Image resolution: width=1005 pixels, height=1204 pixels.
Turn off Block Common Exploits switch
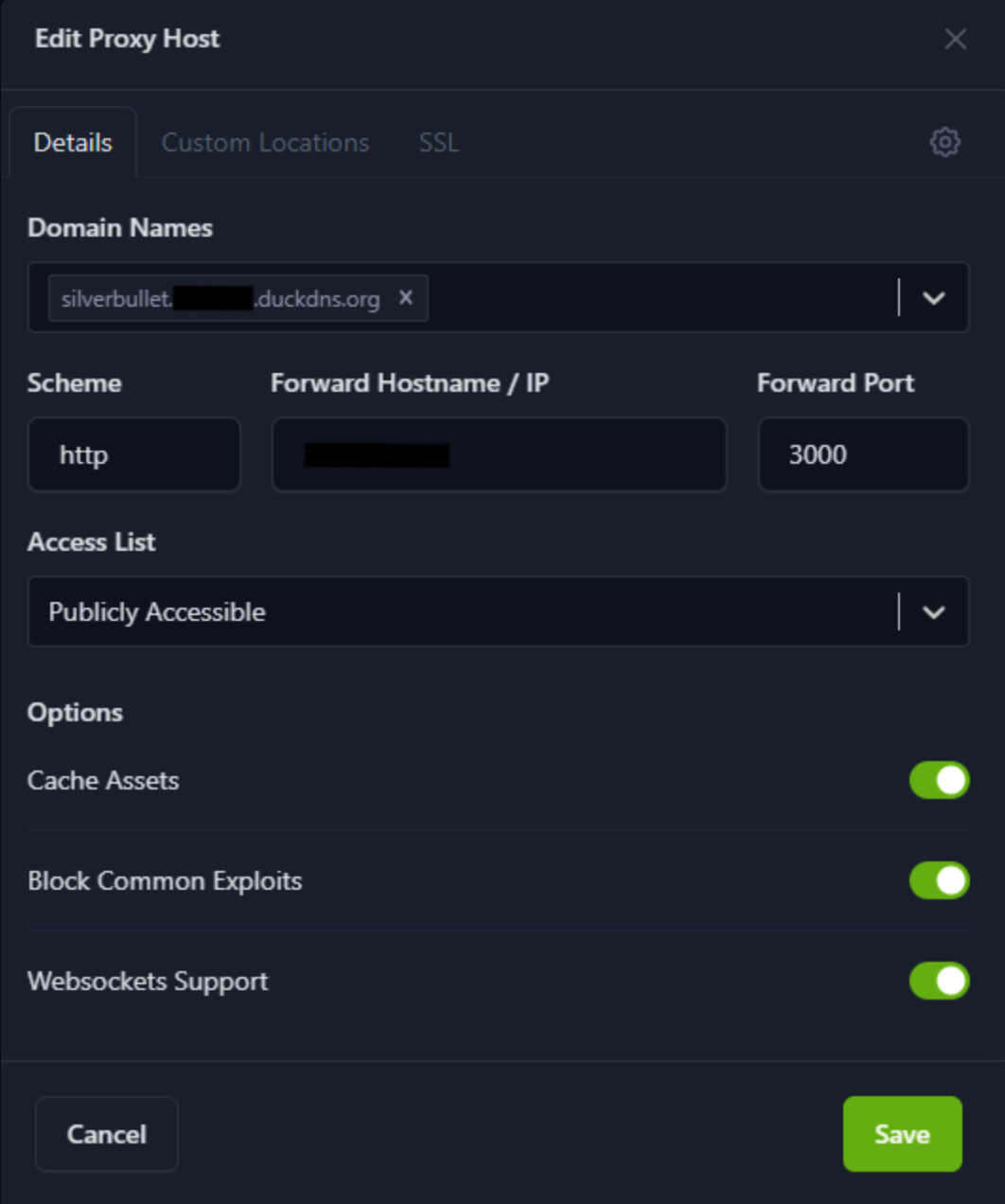tap(939, 881)
